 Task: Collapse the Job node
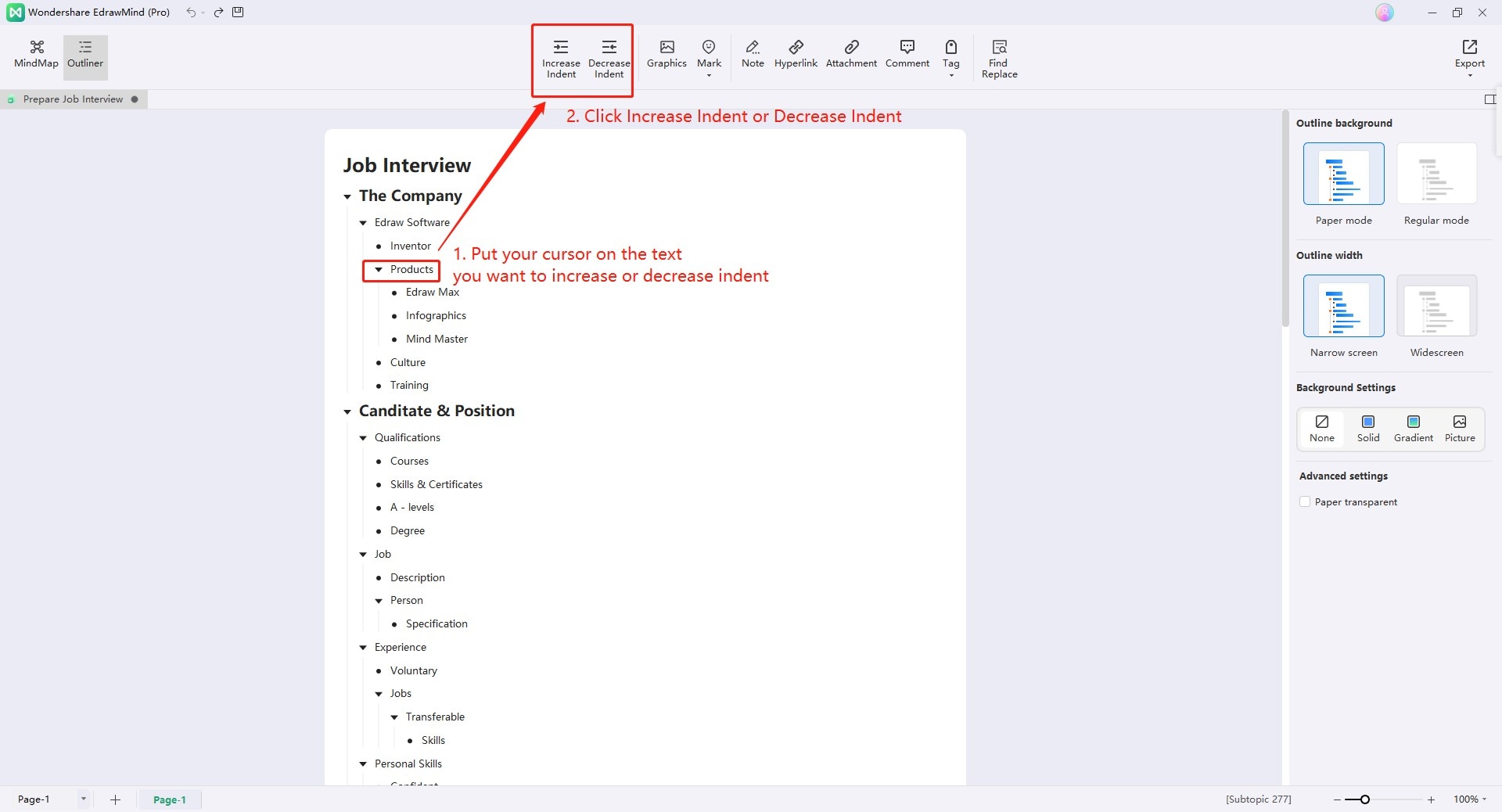click(x=363, y=555)
